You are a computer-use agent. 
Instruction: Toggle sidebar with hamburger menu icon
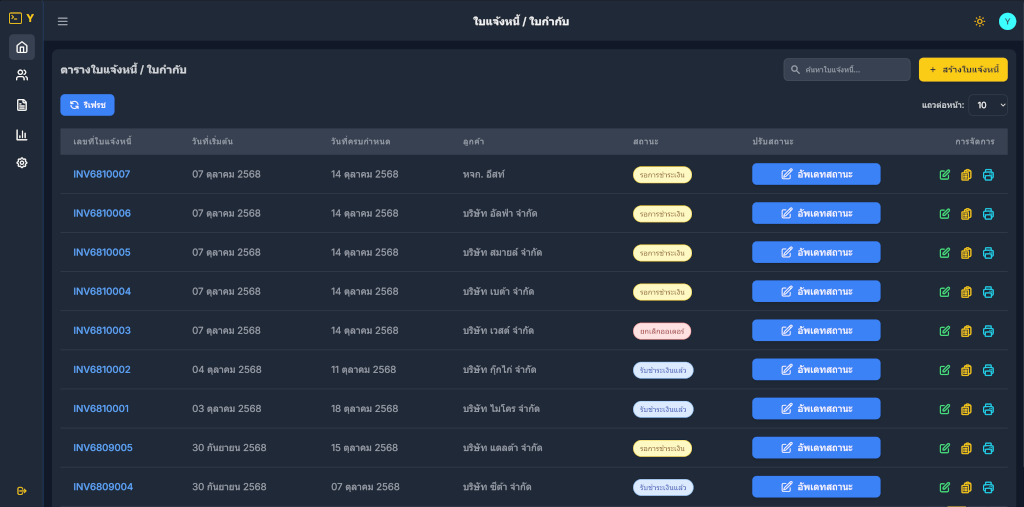click(63, 21)
